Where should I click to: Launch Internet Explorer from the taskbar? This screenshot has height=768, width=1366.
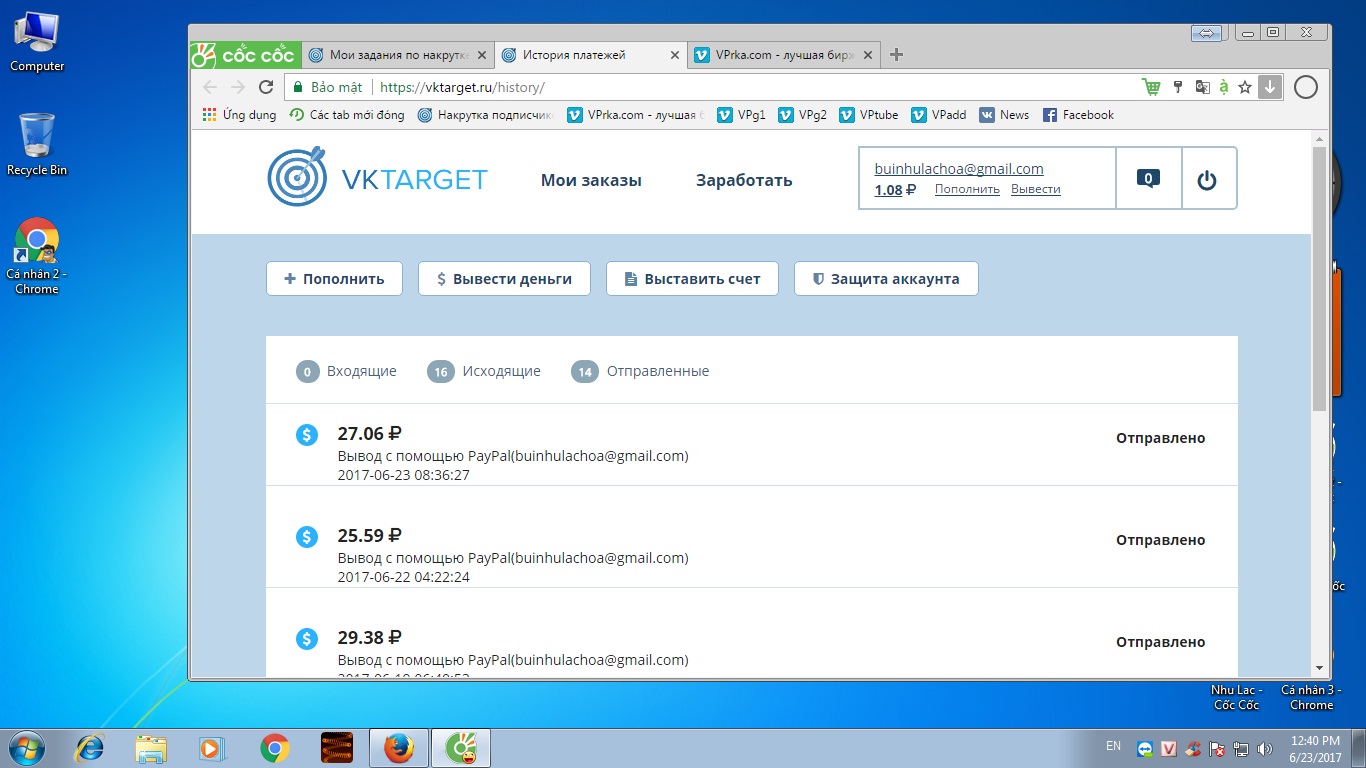91,748
